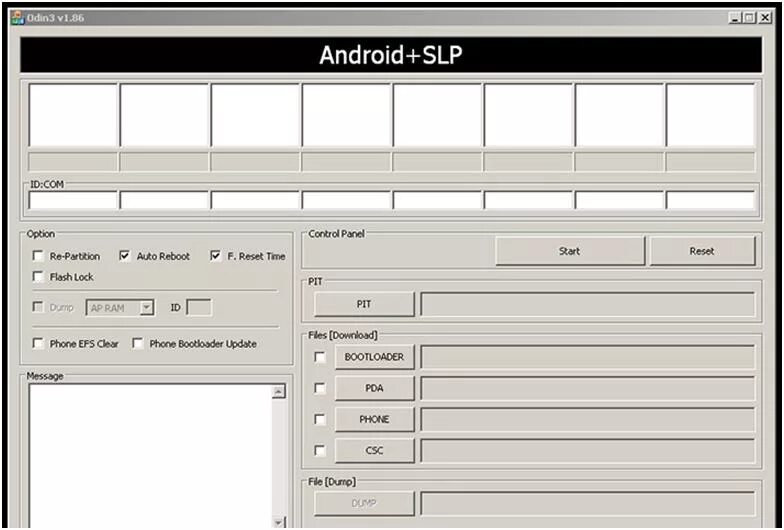
Task: Browse for a CSC file
Action: [x=374, y=450]
